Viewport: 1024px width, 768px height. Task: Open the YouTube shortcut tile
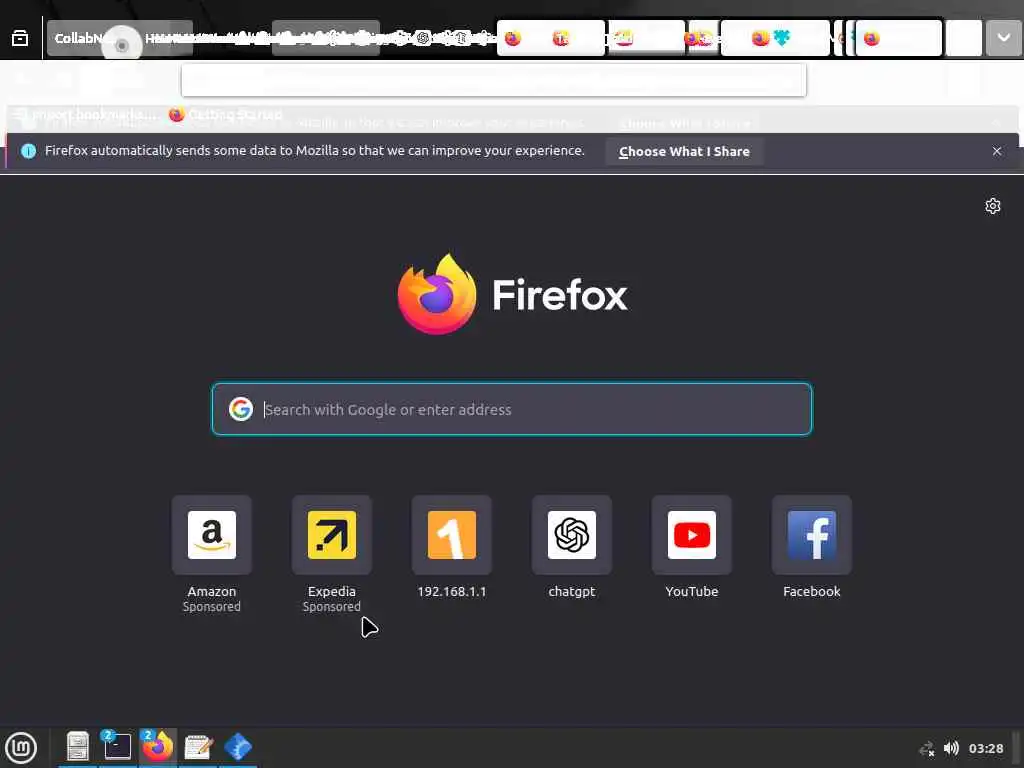tap(692, 535)
